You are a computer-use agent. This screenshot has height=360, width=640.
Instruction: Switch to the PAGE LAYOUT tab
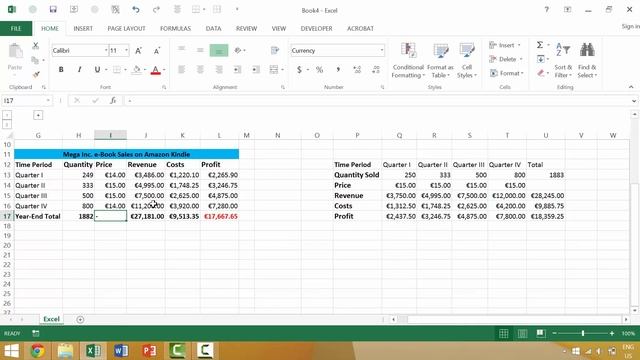tap(126, 29)
